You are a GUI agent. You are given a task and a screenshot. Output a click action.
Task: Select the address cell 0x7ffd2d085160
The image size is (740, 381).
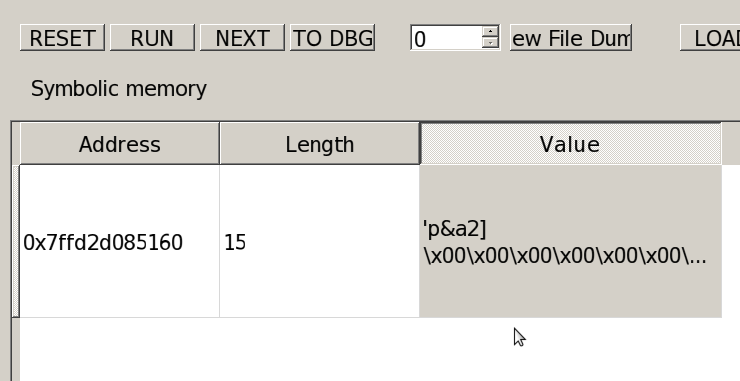119,241
